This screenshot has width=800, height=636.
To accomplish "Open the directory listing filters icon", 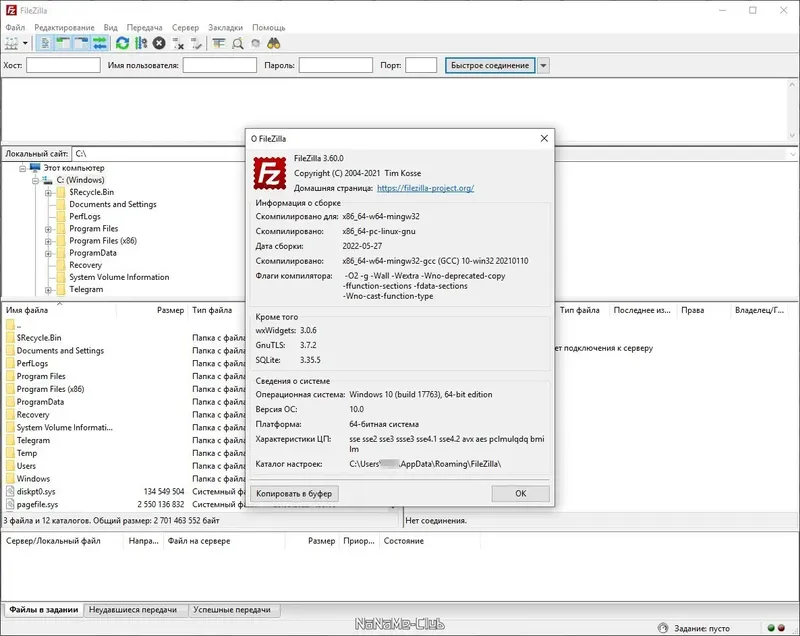I will (219, 44).
